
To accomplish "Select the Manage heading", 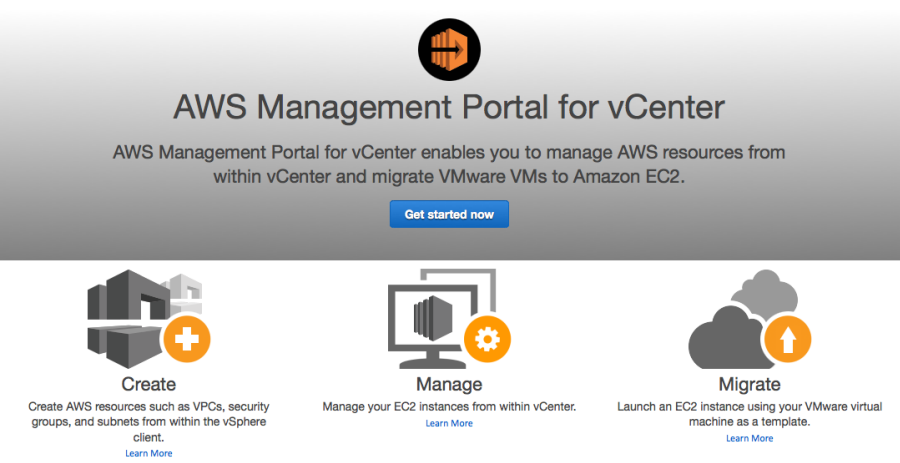I will click(x=449, y=384).
